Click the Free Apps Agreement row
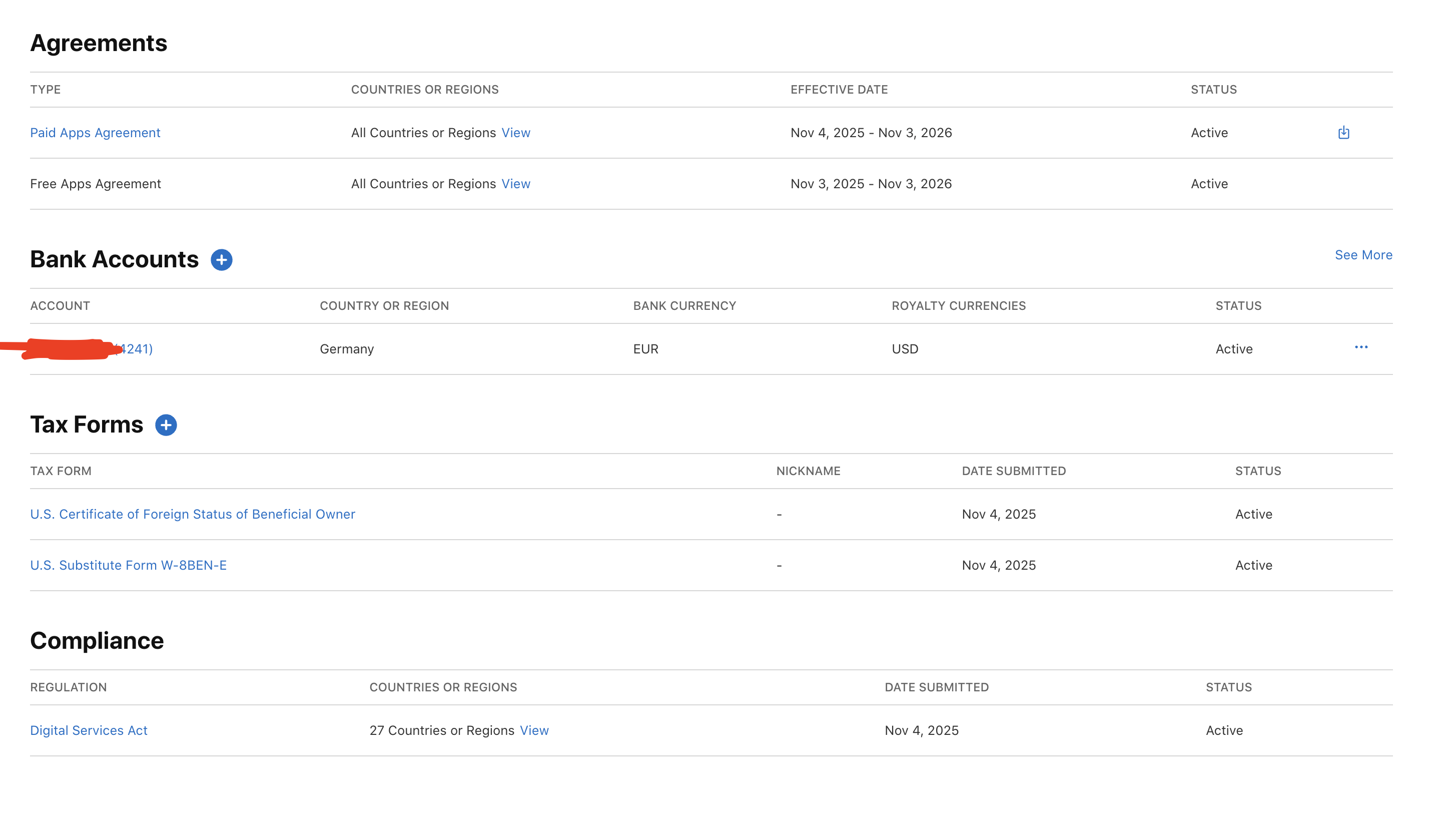Screen dimensions: 1456x822 pyautogui.click(x=96, y=184)
